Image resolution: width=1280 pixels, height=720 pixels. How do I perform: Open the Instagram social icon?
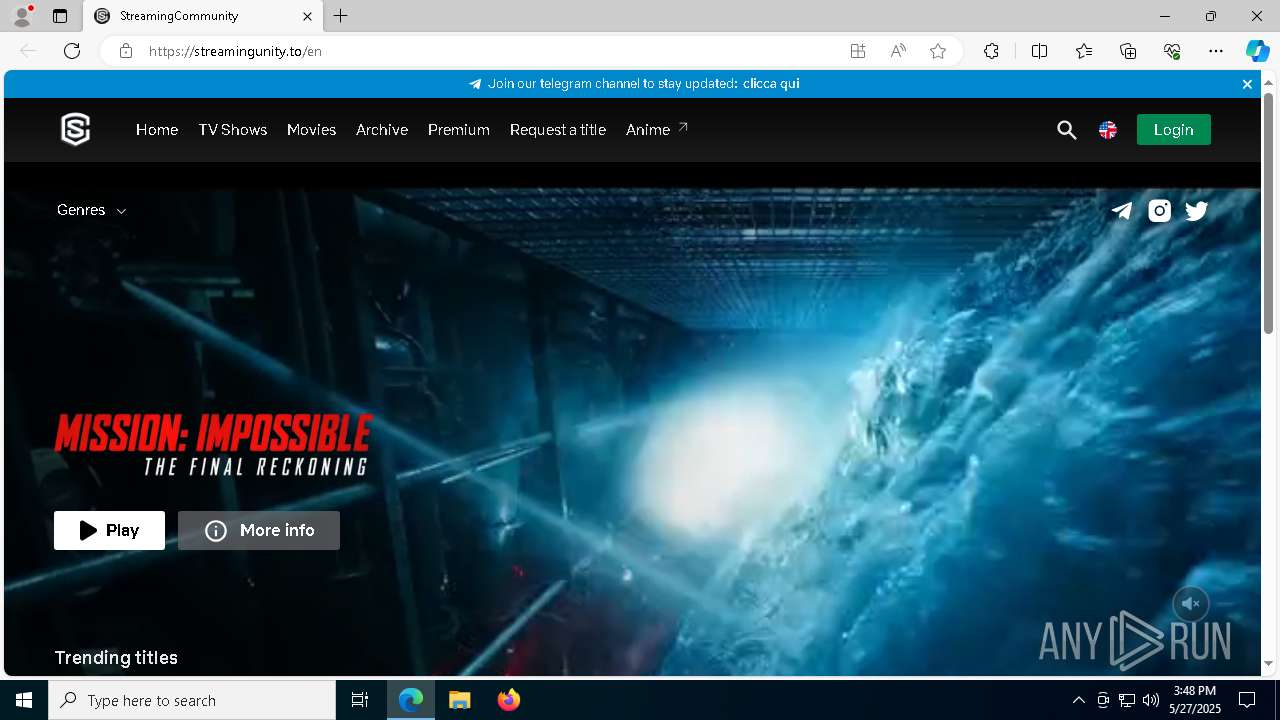(x=1159, y=210)
